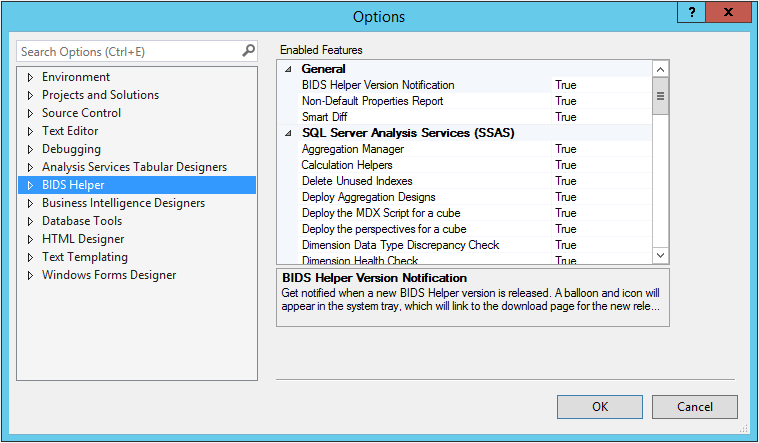
Task: Expand Analysis Services Tabular Designers node
Action: click(30, 168)
